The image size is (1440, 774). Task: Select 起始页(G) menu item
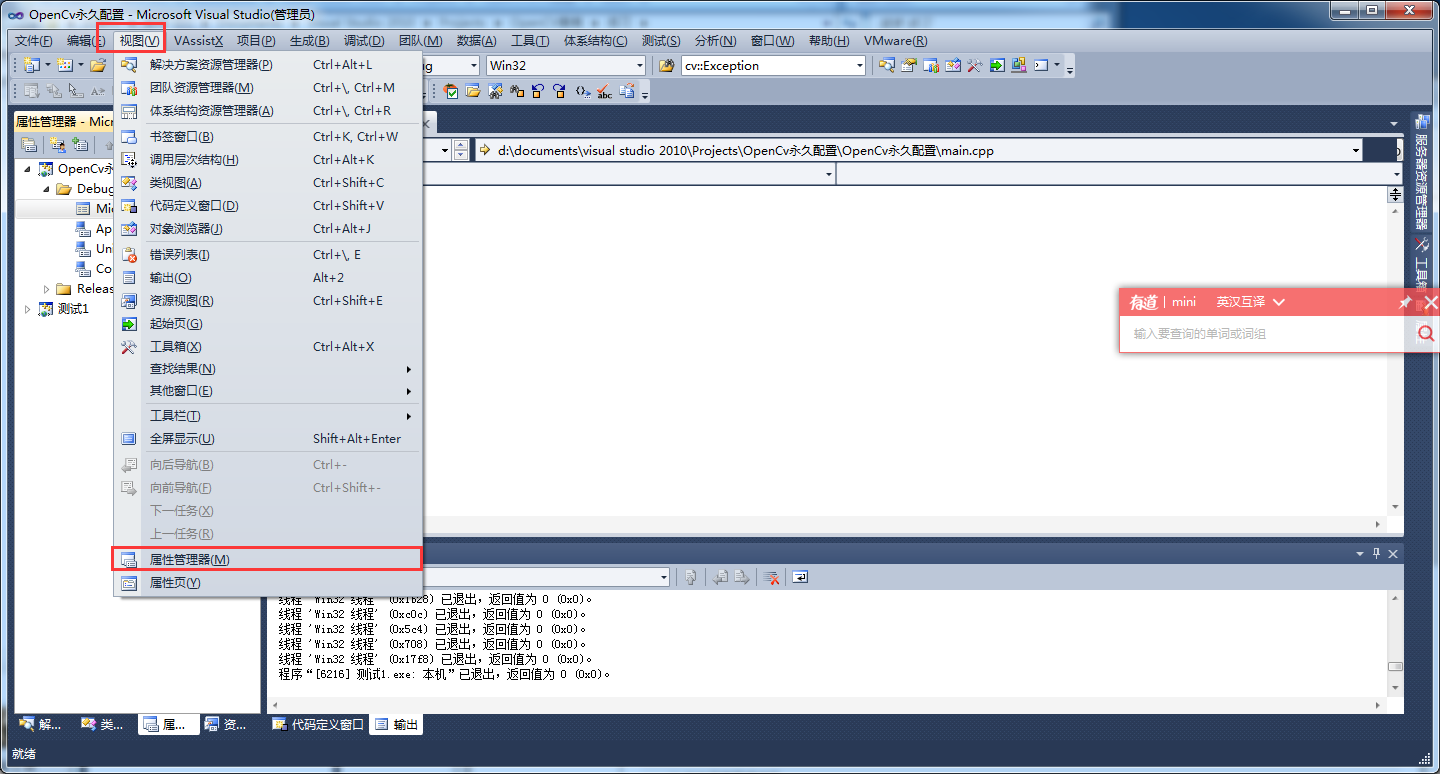click(x=267, y=324)
